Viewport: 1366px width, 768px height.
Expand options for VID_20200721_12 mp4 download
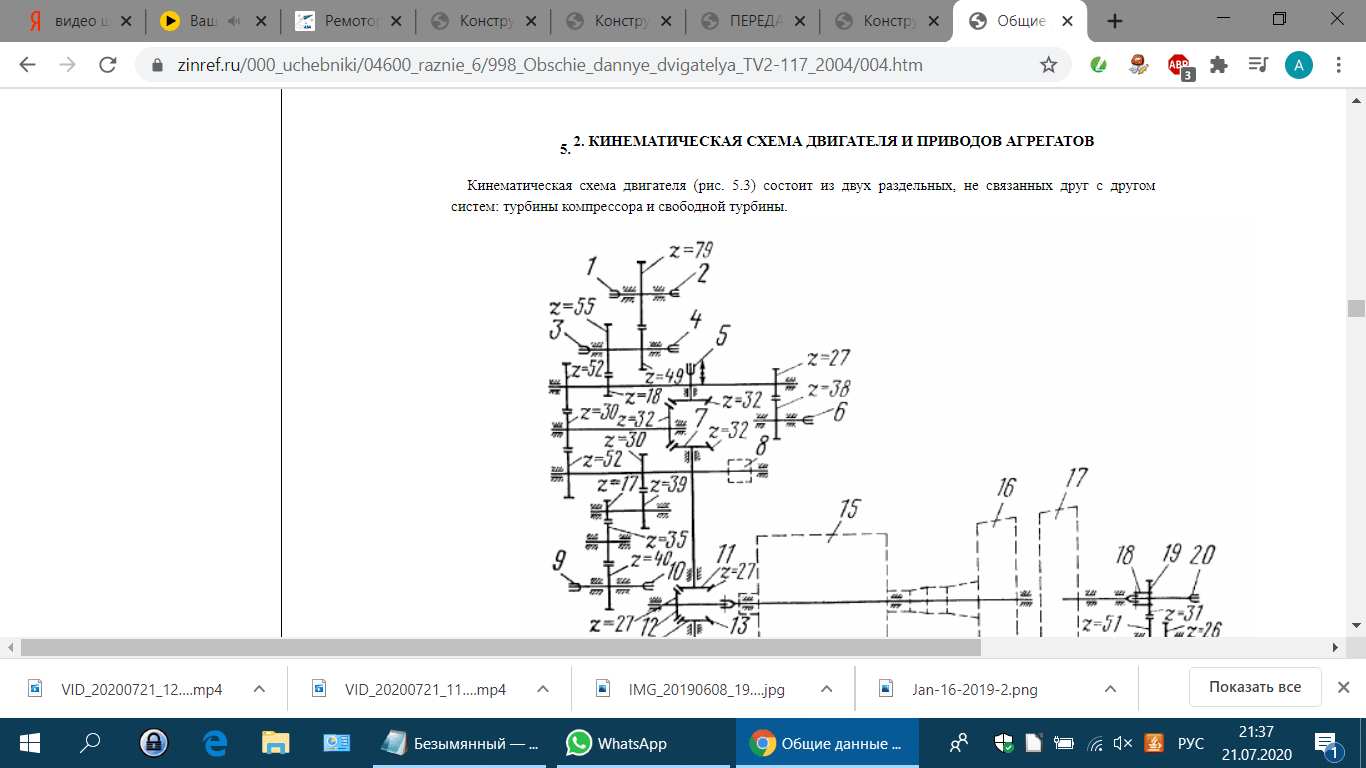coord(259,688)
